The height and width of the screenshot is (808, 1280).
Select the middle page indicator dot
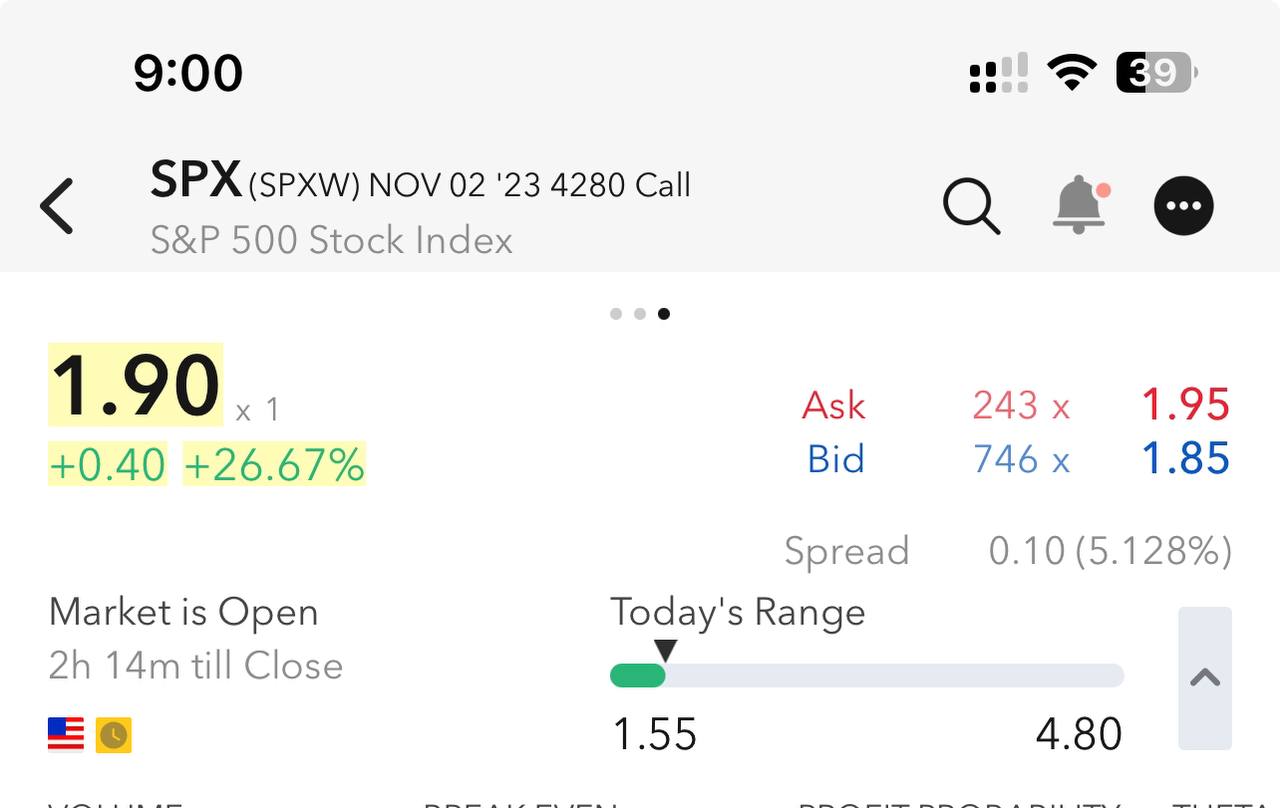pyautogui.click(x=640, y=314)
